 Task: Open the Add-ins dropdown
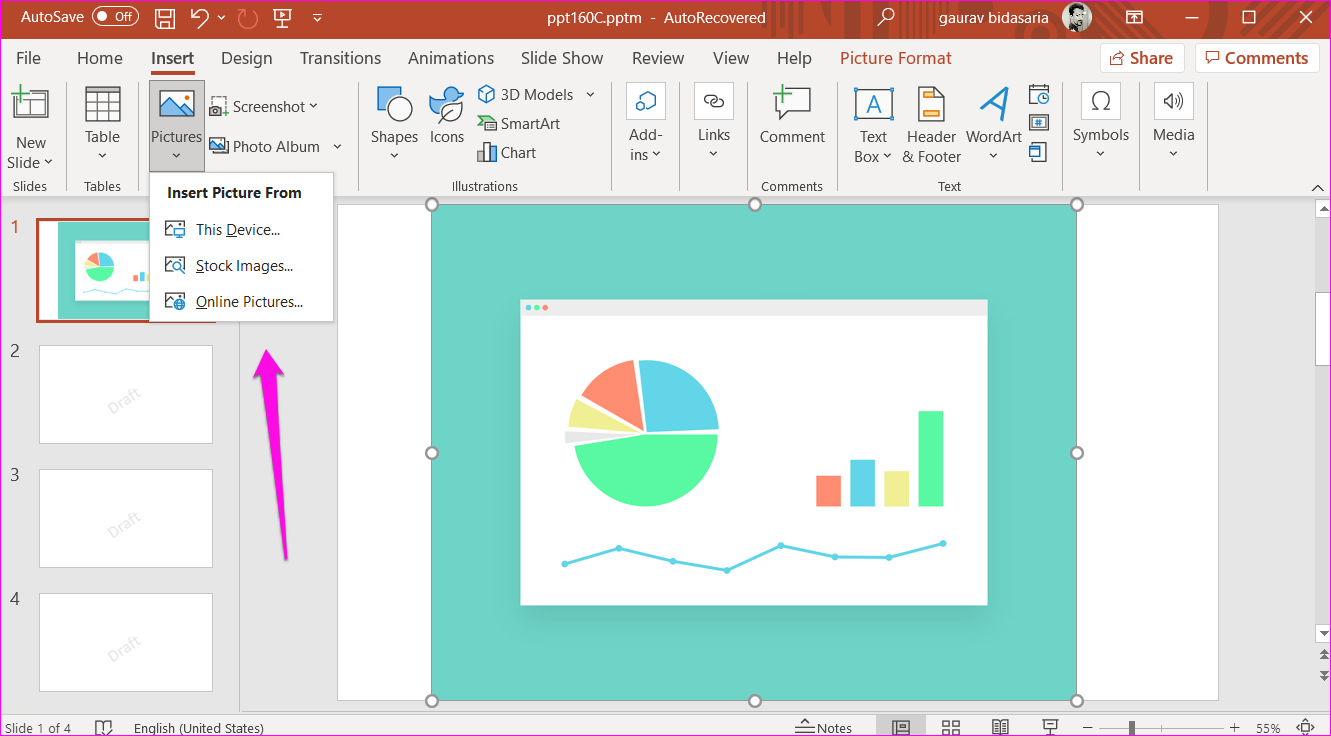(x=646, y=124)
